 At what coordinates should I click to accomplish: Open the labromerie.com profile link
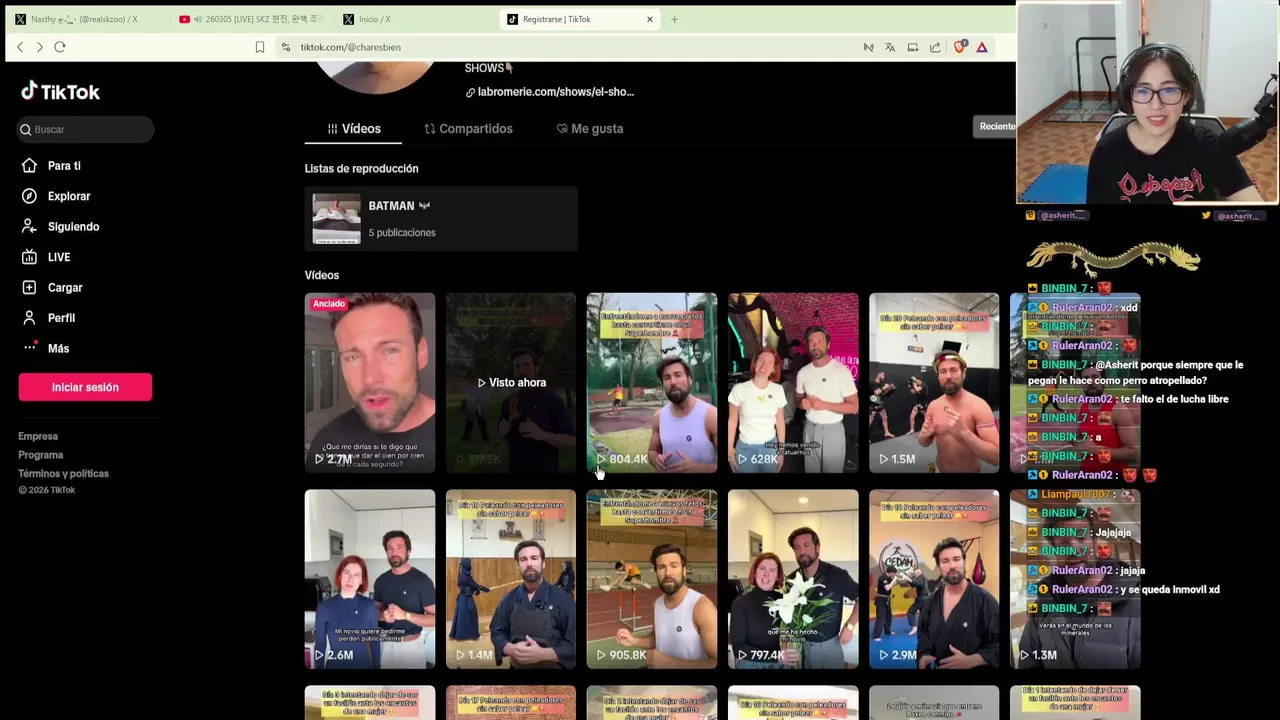[550, 92]
